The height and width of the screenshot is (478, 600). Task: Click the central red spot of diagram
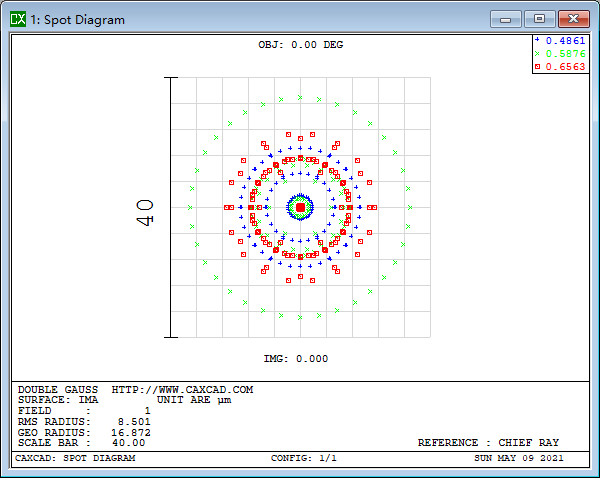(300, 207)
